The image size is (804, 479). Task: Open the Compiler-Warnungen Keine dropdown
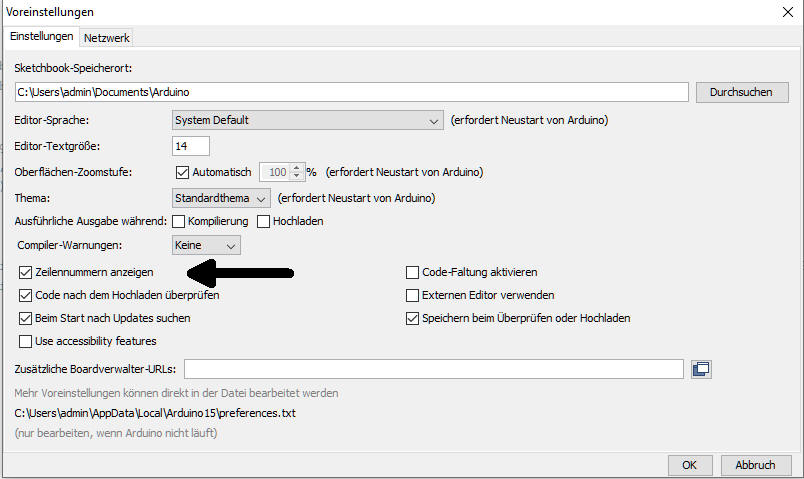click(206, 245)
